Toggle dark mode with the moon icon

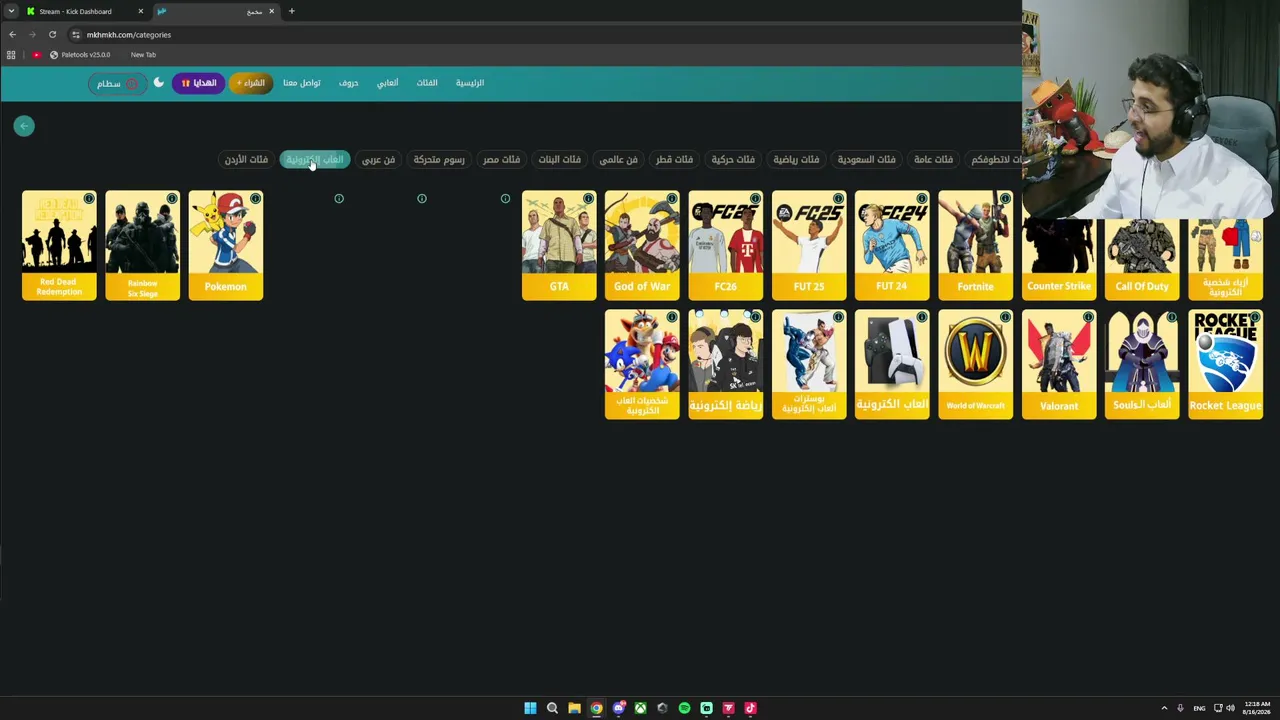[158, 82]
